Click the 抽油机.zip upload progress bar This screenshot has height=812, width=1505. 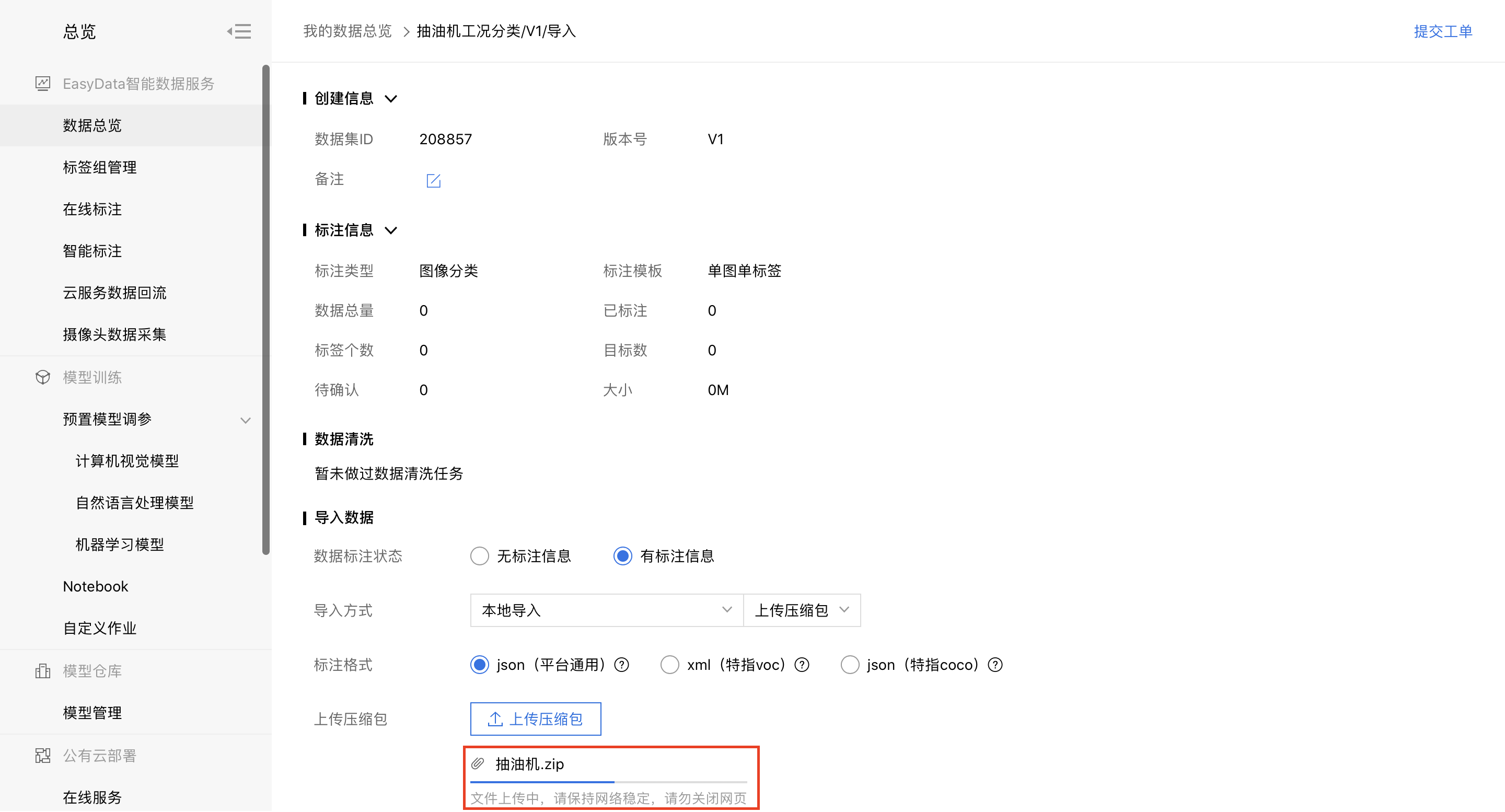tap(608, 781)
